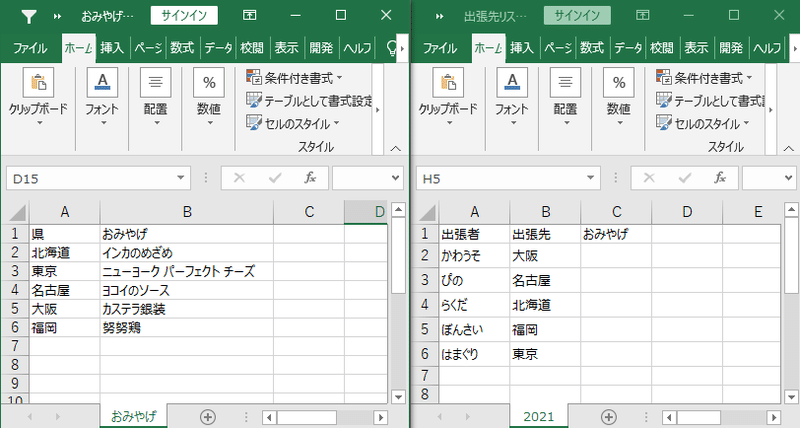Click テーブルとして書式設定 in おみやげ window
The image size is (800, 428).
point(309,100)
